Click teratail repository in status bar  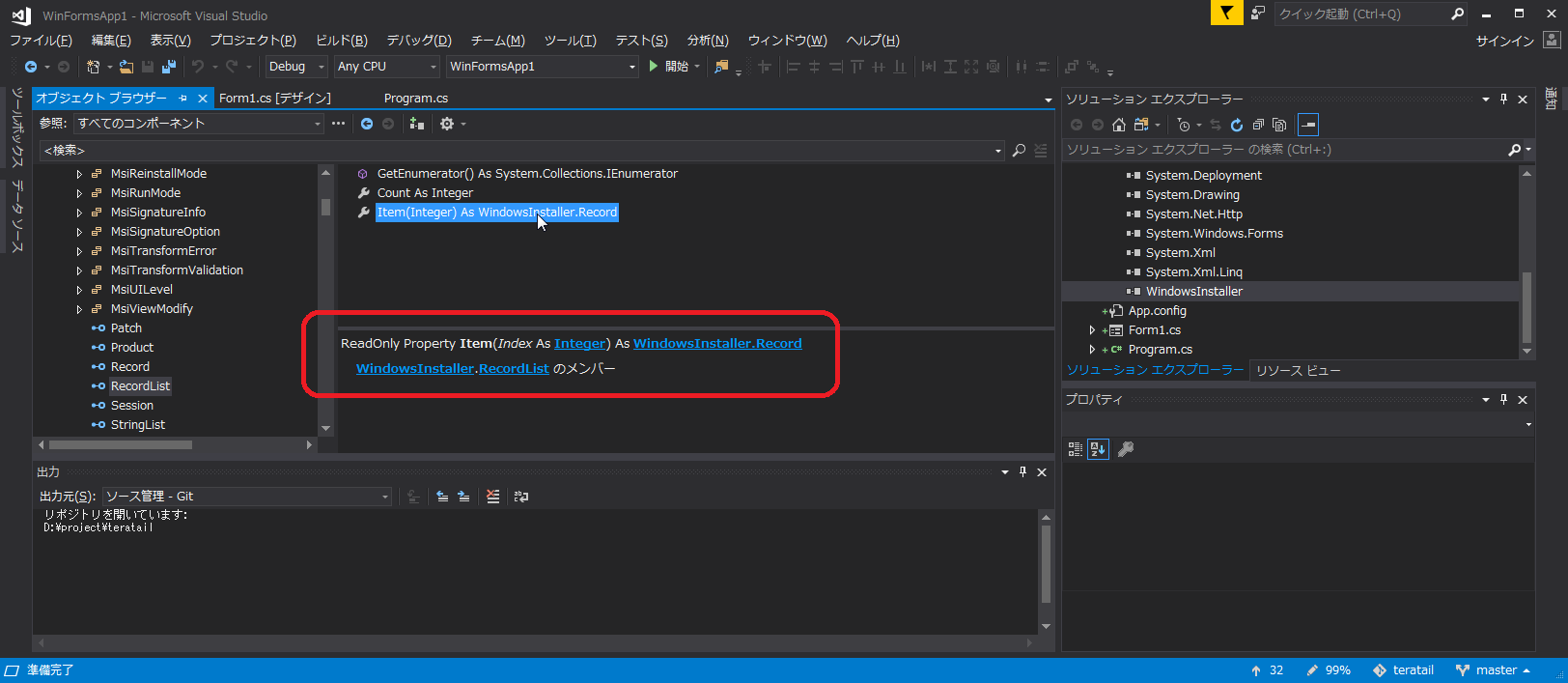point(1403,670)
